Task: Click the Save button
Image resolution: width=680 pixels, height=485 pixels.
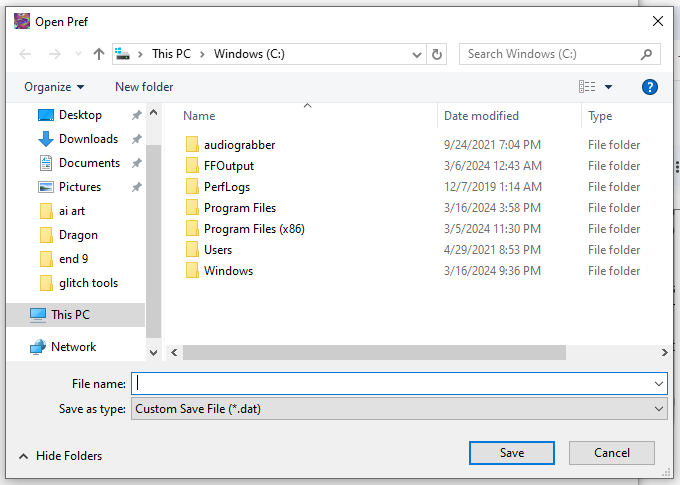Action: [x=512, y=453]
